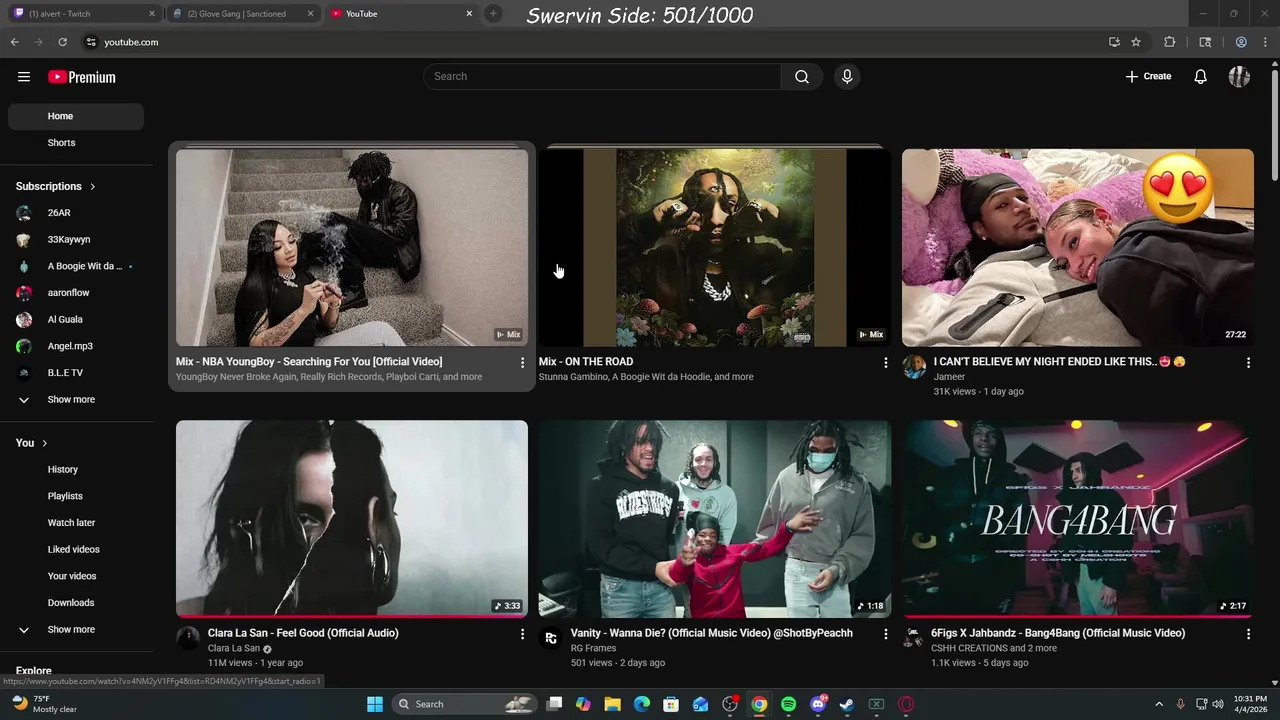This screenshot has width=1280, height=720.
Task: Open Downloads in the sidebar
Action: pos(76,603)
